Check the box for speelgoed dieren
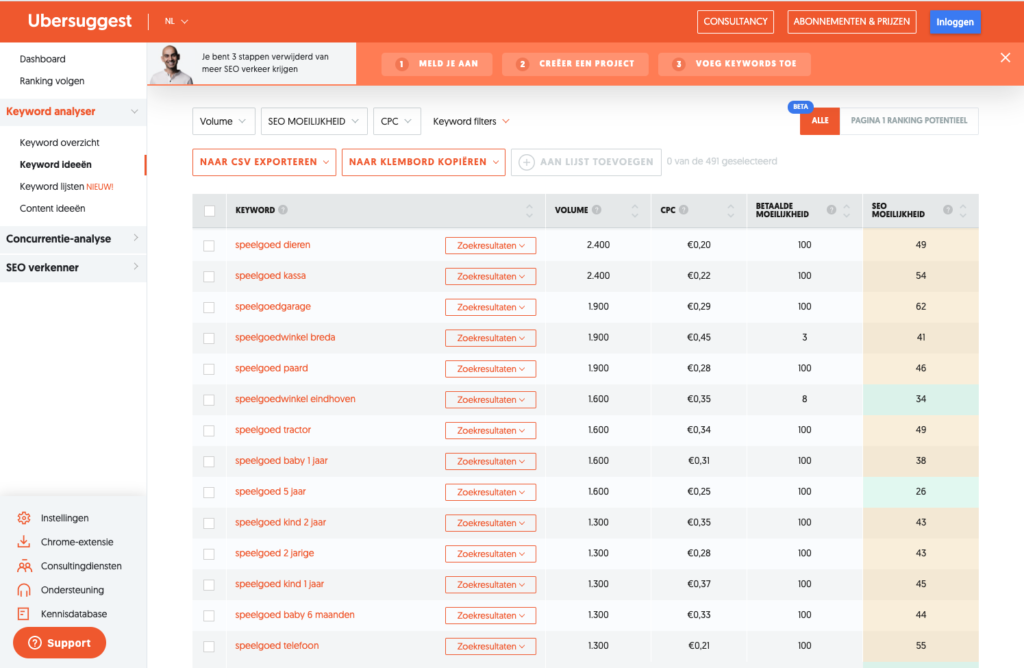Viewport: 1024px width, 668px height. [209, 246]
